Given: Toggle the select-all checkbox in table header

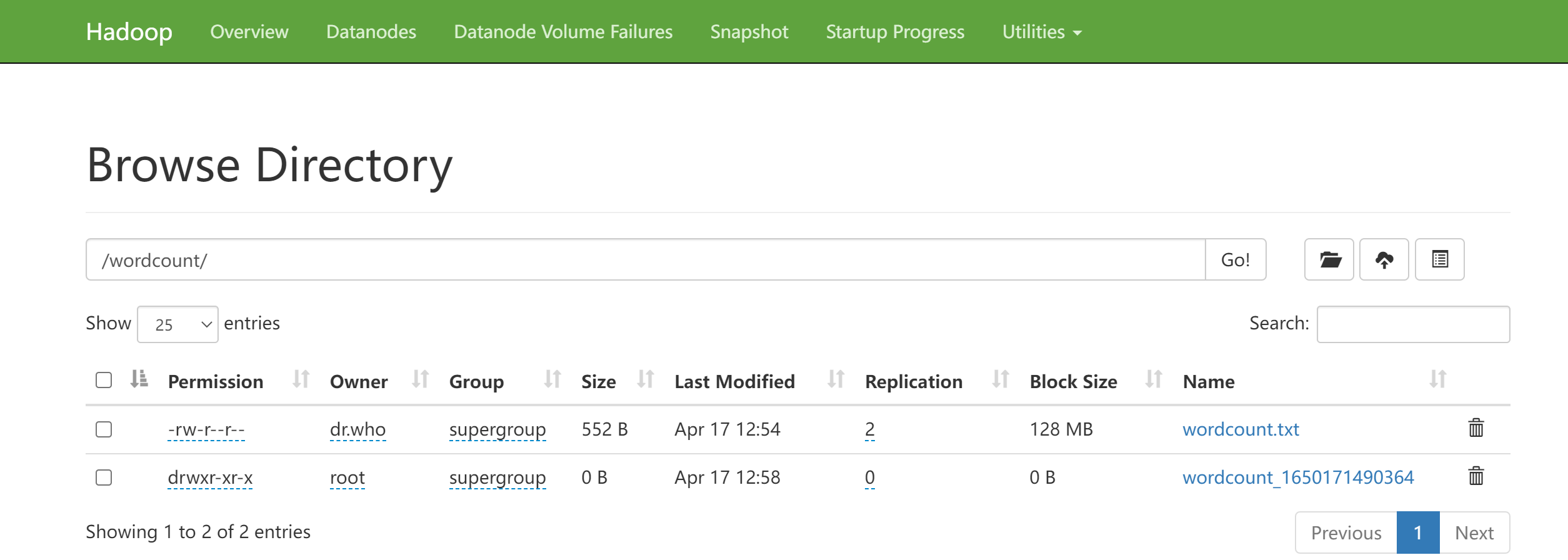Looking at the screenshot, I should [104, 380].
